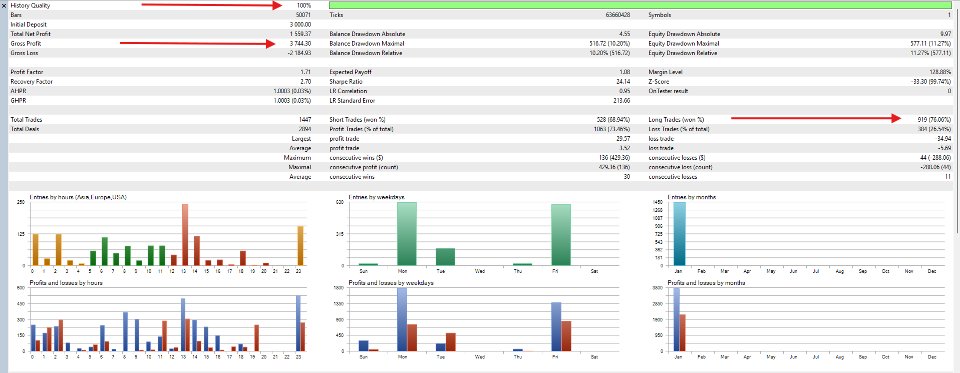Click the Gross Profit value 3 744.30
Screen dimensions: 960x373
(300, 44)
